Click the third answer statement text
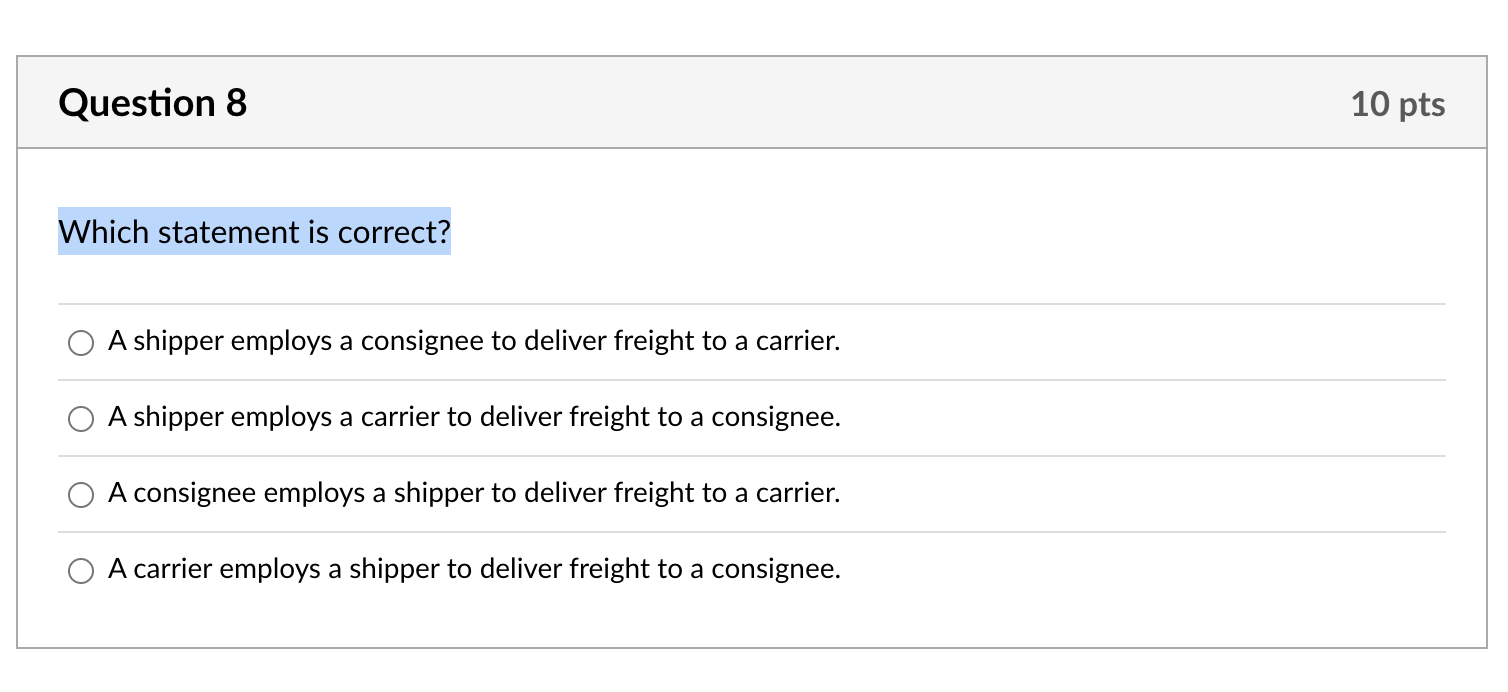1508x692 pixels. pos(475,493)
